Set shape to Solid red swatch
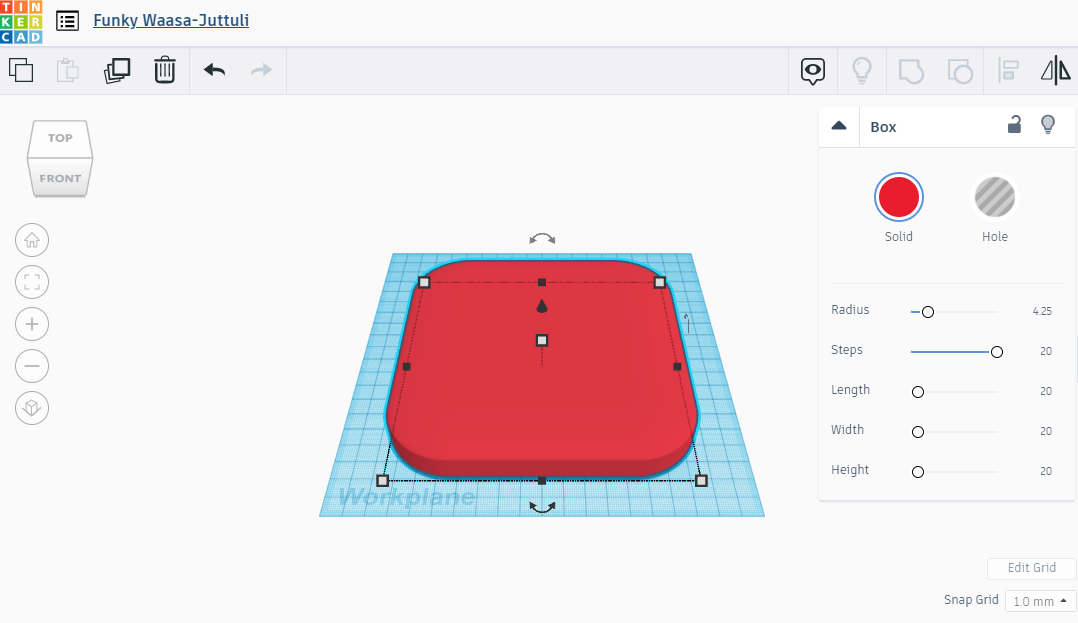Image resolution: width=1078 pixels, height=623 pixels. coord(899,197)
